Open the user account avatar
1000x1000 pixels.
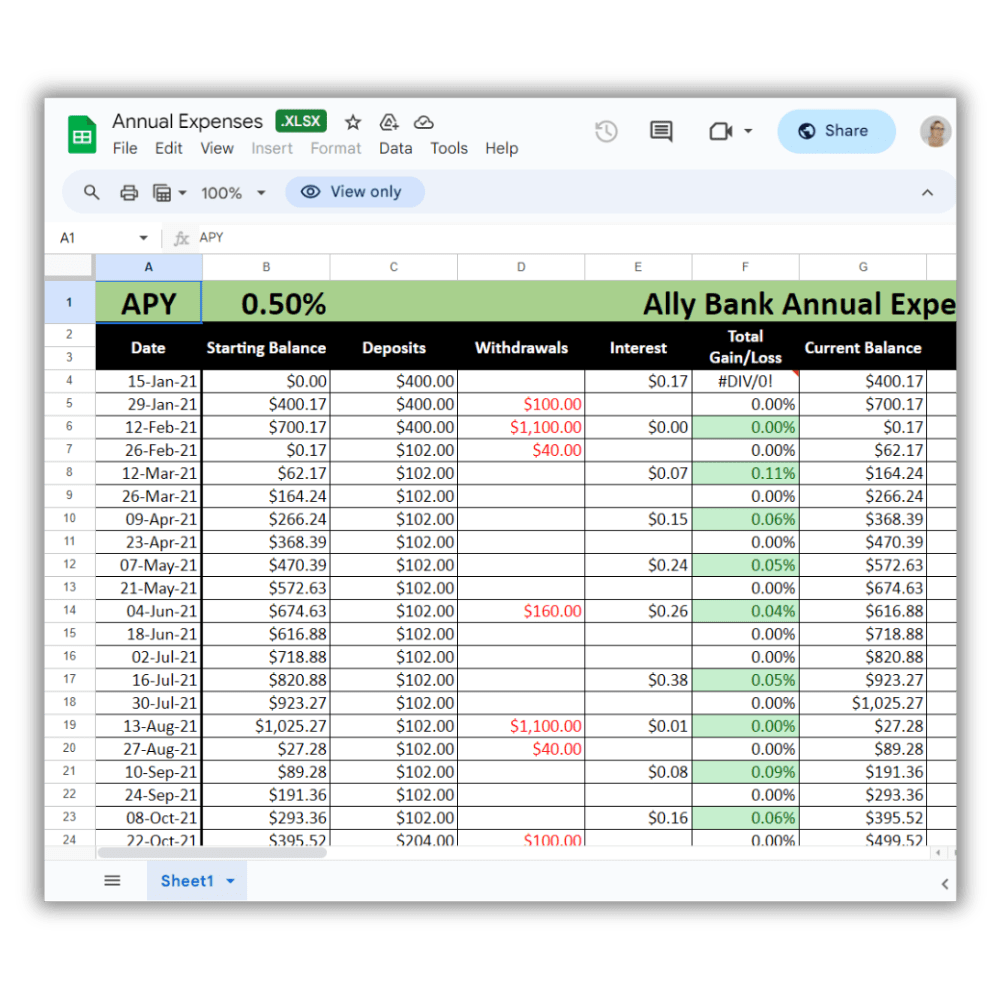935,132
